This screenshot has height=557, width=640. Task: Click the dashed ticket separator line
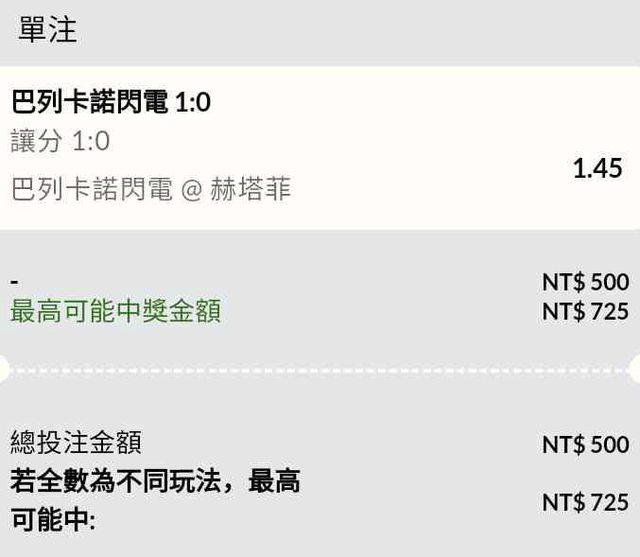click(320, 369)
